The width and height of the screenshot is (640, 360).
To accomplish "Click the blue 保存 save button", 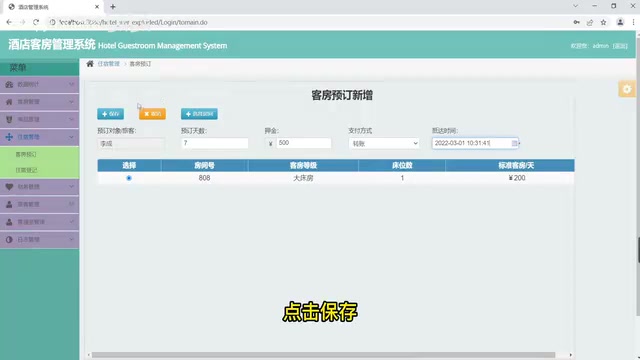I will tap(111, 114).
